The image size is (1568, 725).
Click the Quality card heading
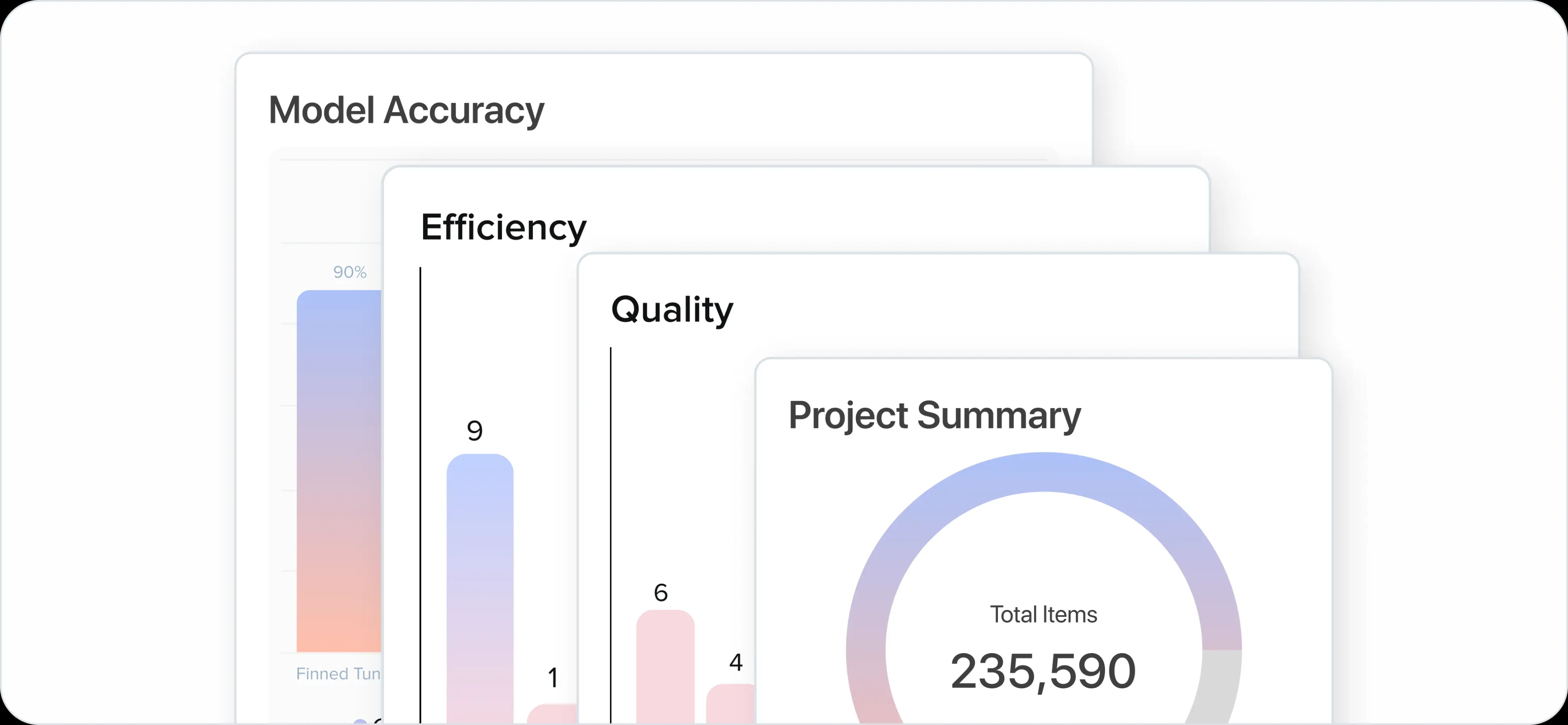click(x=672, y=310)
